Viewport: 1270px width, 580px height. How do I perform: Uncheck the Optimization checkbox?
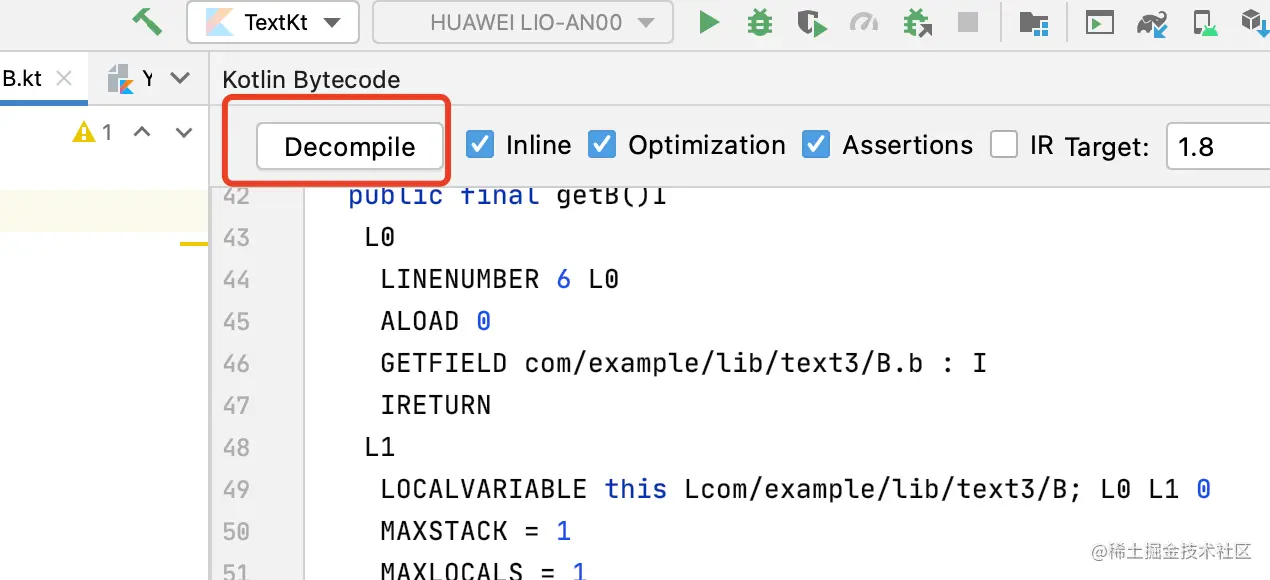click(602, 145)
